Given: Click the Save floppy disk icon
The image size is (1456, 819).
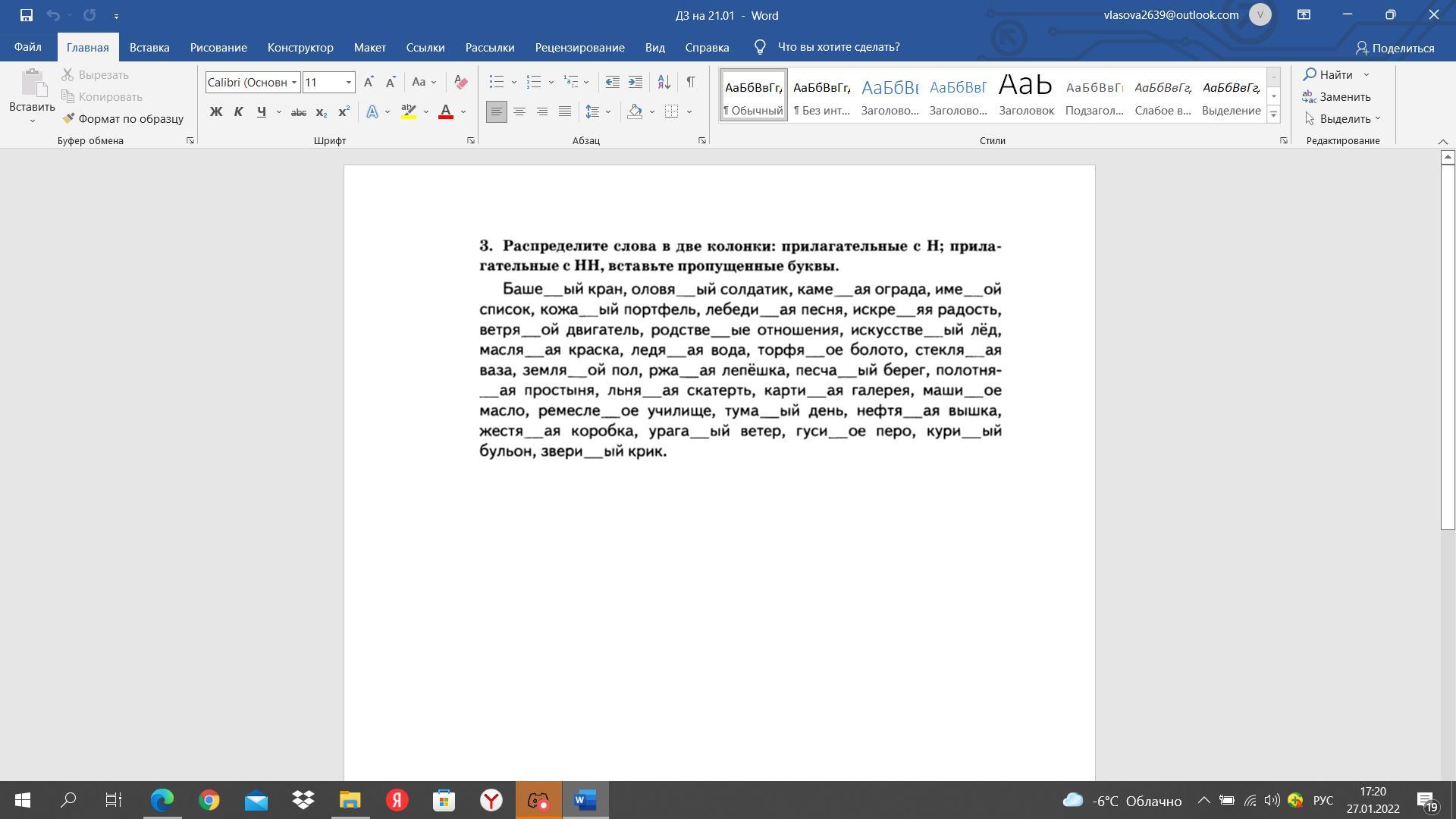Looking at the screenshot, I should click(x=26, y=15).
